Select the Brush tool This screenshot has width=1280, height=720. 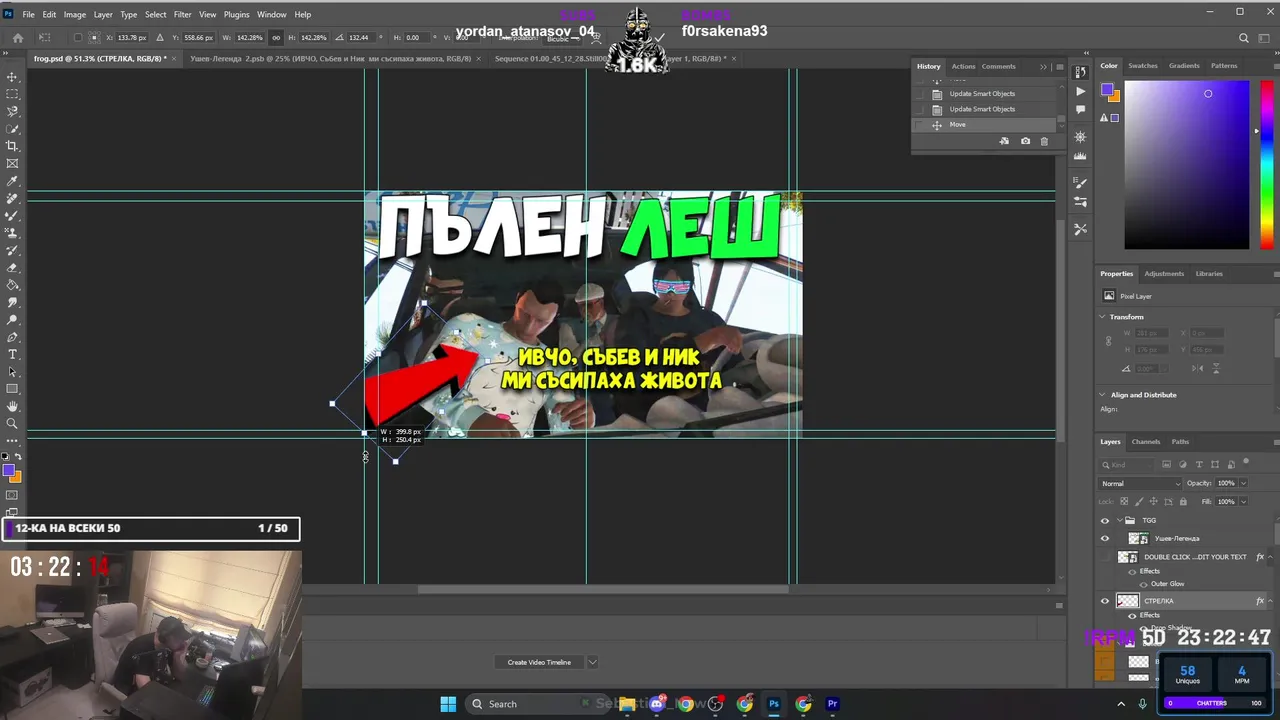(x=12, y=215)
